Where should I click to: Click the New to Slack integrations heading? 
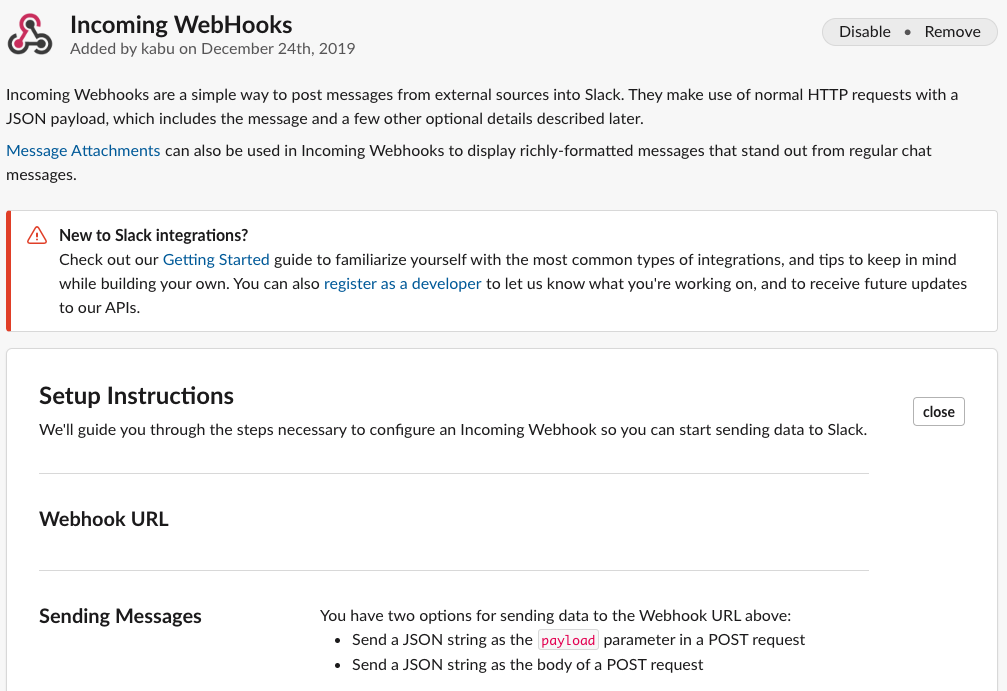[x=153, y=236]
